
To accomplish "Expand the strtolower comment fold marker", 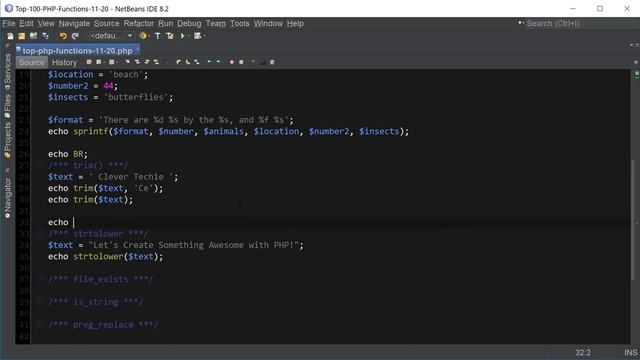I will [x=40, y=234].
